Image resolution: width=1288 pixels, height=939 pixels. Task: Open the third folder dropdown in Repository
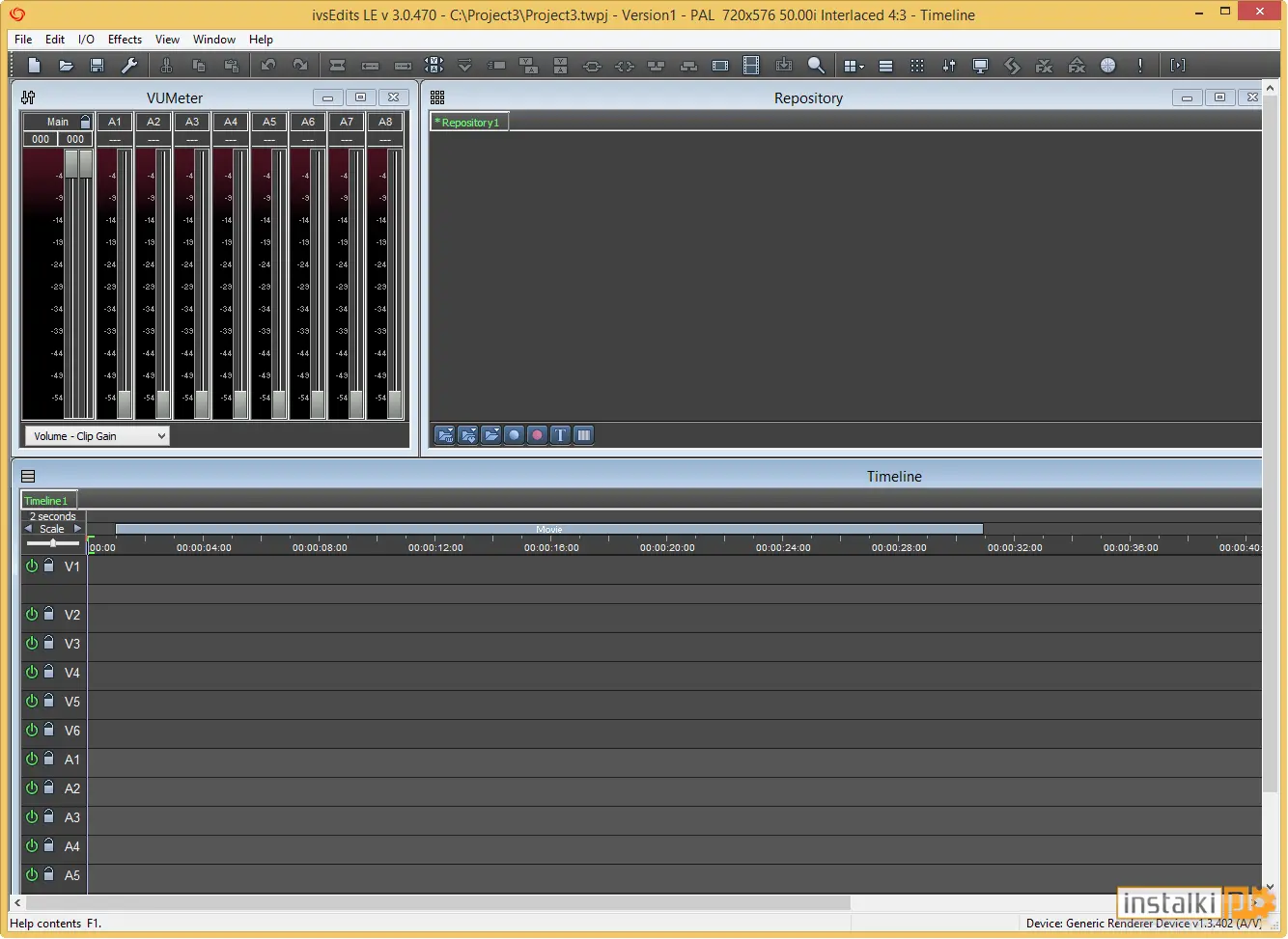click(x=491, y=435)
